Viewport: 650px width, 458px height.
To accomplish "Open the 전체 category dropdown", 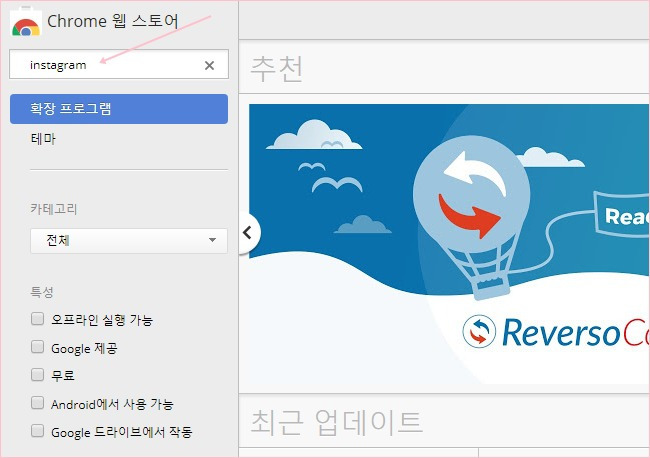I will [x=129, y=240].
